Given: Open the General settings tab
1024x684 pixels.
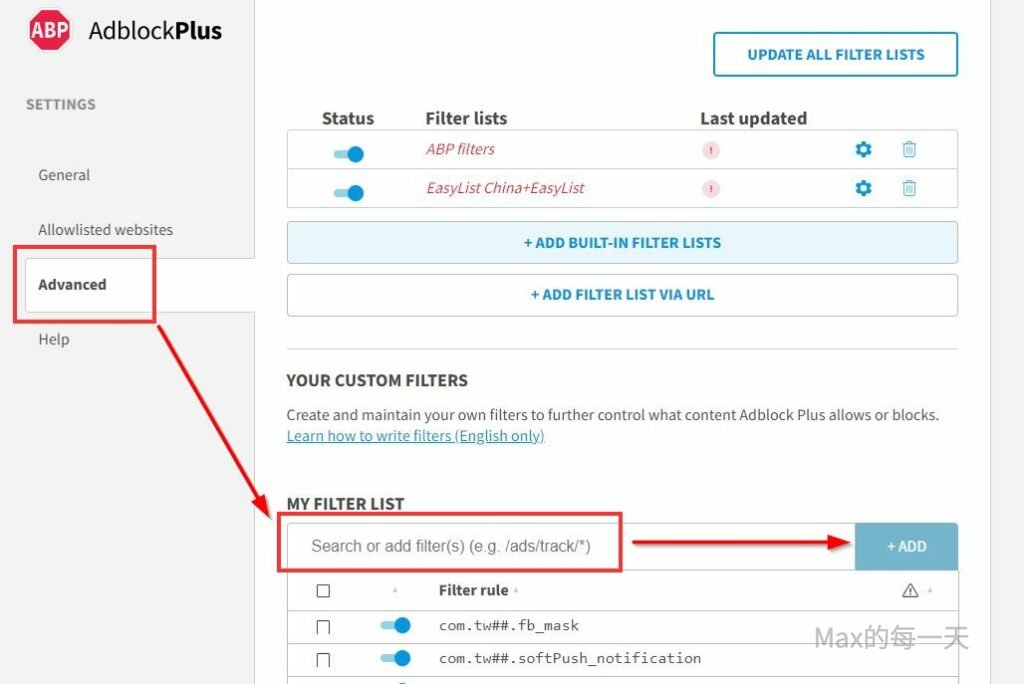Looking at the screenshot, I should pos(64,175).
